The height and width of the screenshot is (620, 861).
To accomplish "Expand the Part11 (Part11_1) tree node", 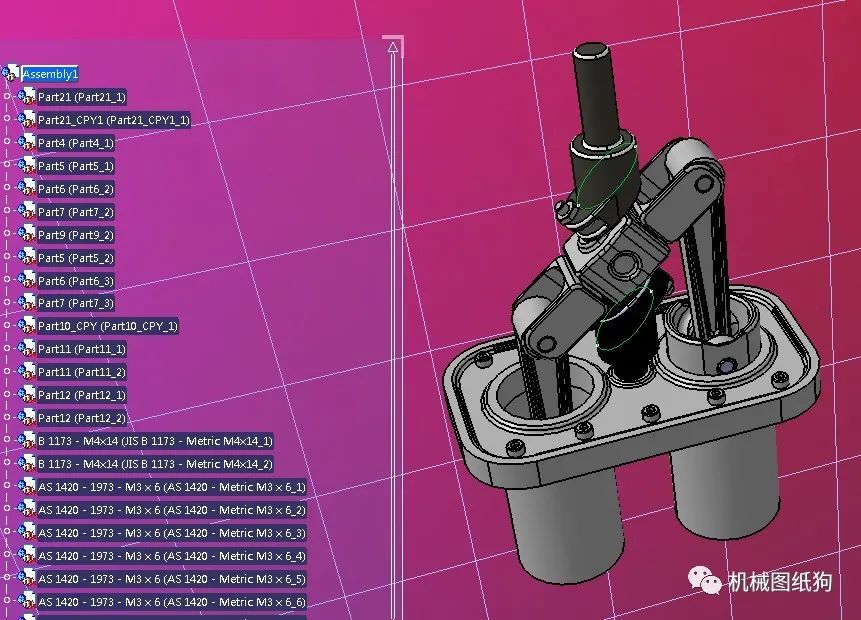I will [7, 348].
